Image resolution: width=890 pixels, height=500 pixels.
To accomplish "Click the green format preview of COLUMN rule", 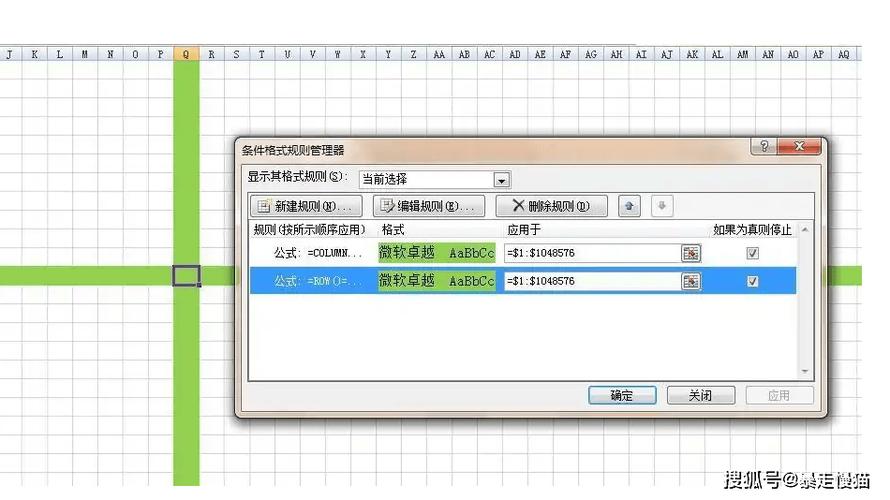I will (x=436, y=253).
